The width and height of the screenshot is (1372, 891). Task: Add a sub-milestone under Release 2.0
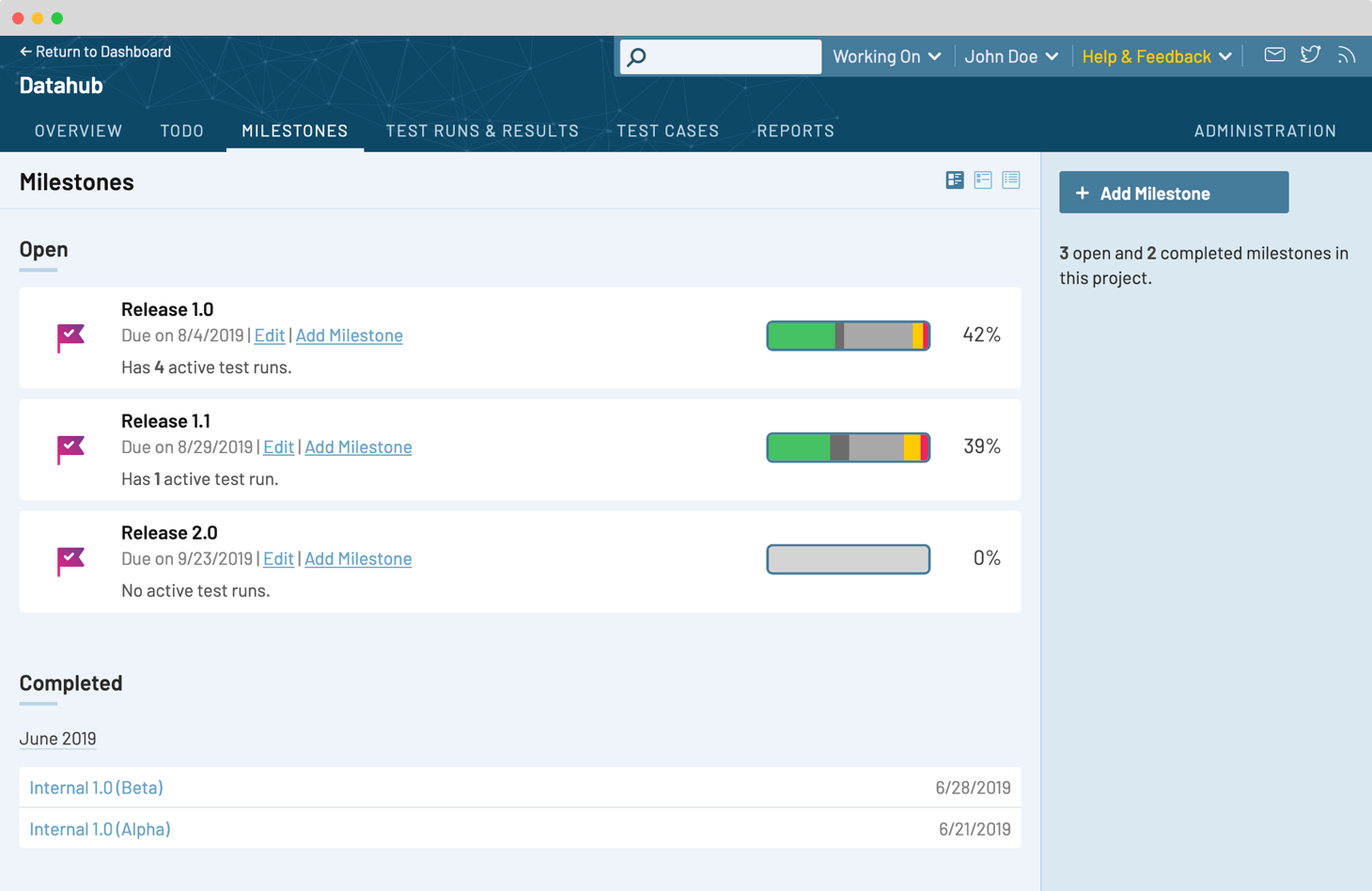click(x=358, y=559)
